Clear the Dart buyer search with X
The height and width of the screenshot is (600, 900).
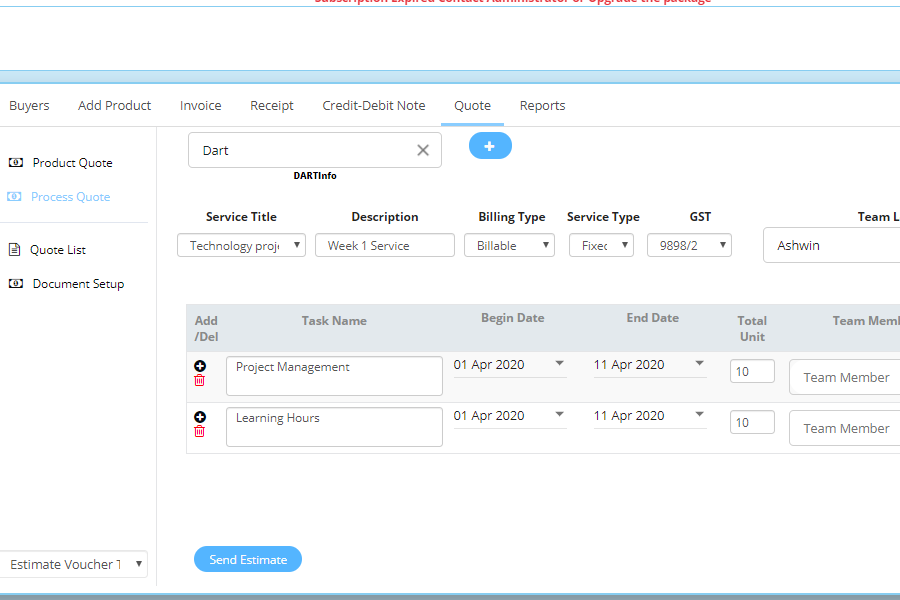click(x=423, y=150)
